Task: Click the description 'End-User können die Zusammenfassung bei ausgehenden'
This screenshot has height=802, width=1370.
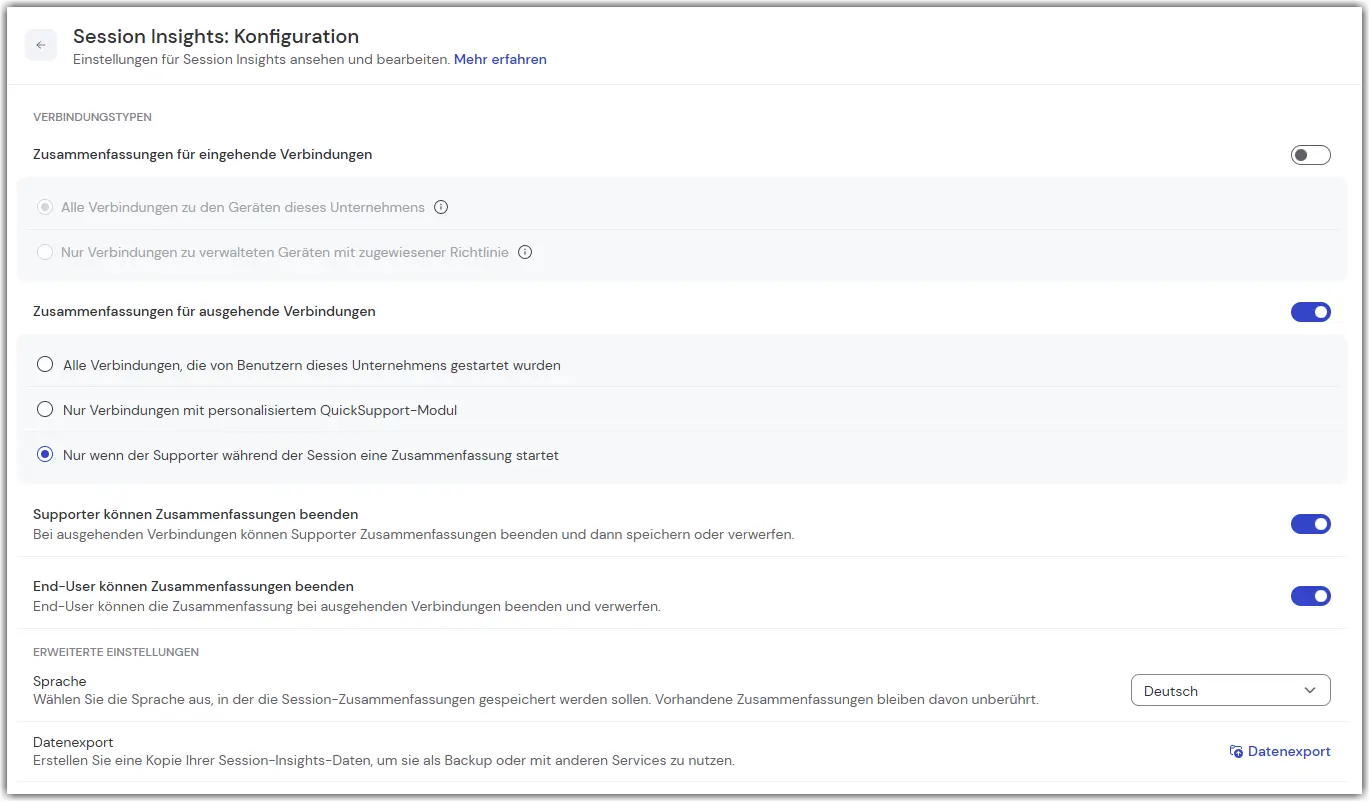Action: (x=347, y=607)
